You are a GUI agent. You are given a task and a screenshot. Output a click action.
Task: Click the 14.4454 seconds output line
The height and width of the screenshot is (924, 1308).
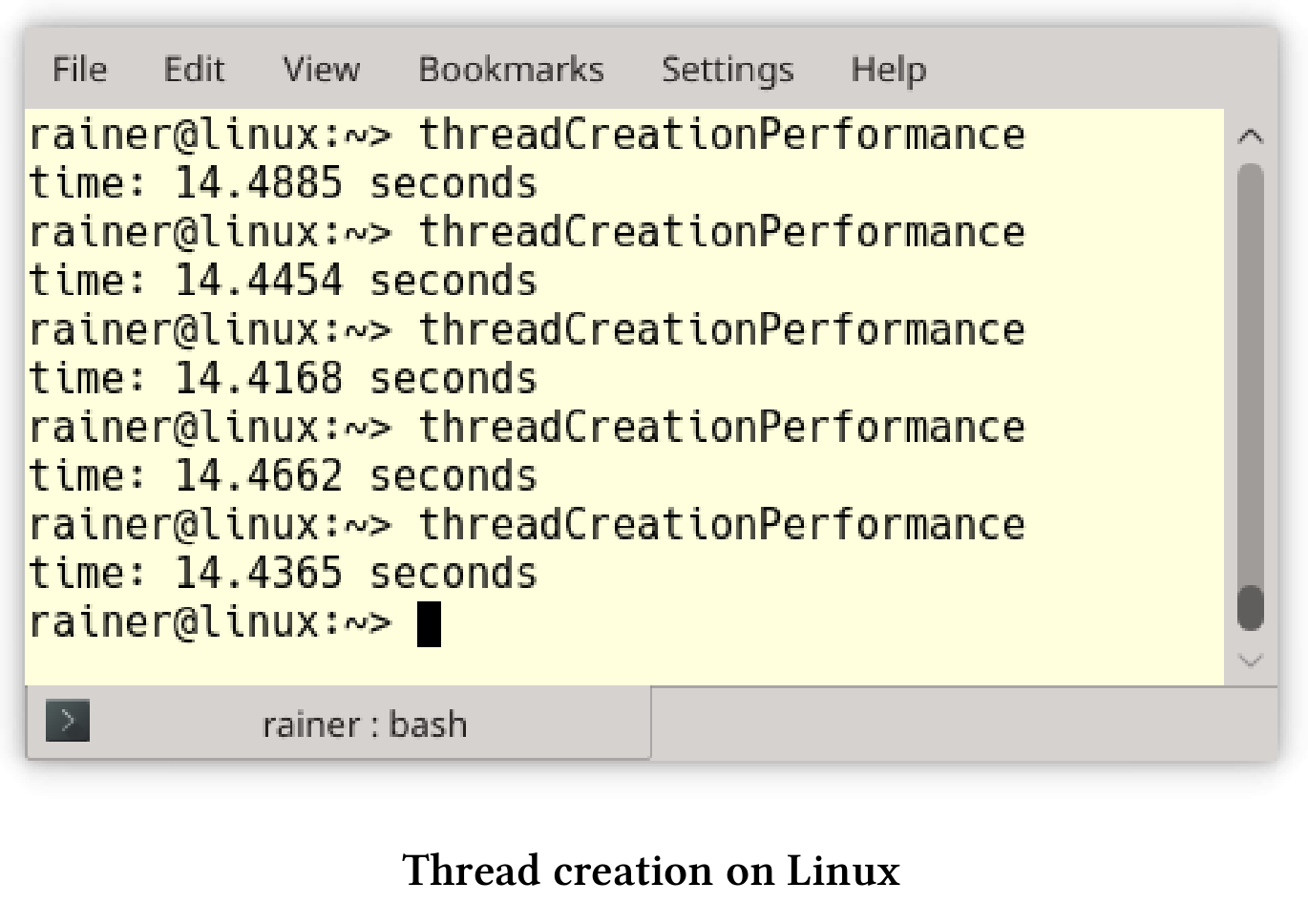(x=284, y=281)
